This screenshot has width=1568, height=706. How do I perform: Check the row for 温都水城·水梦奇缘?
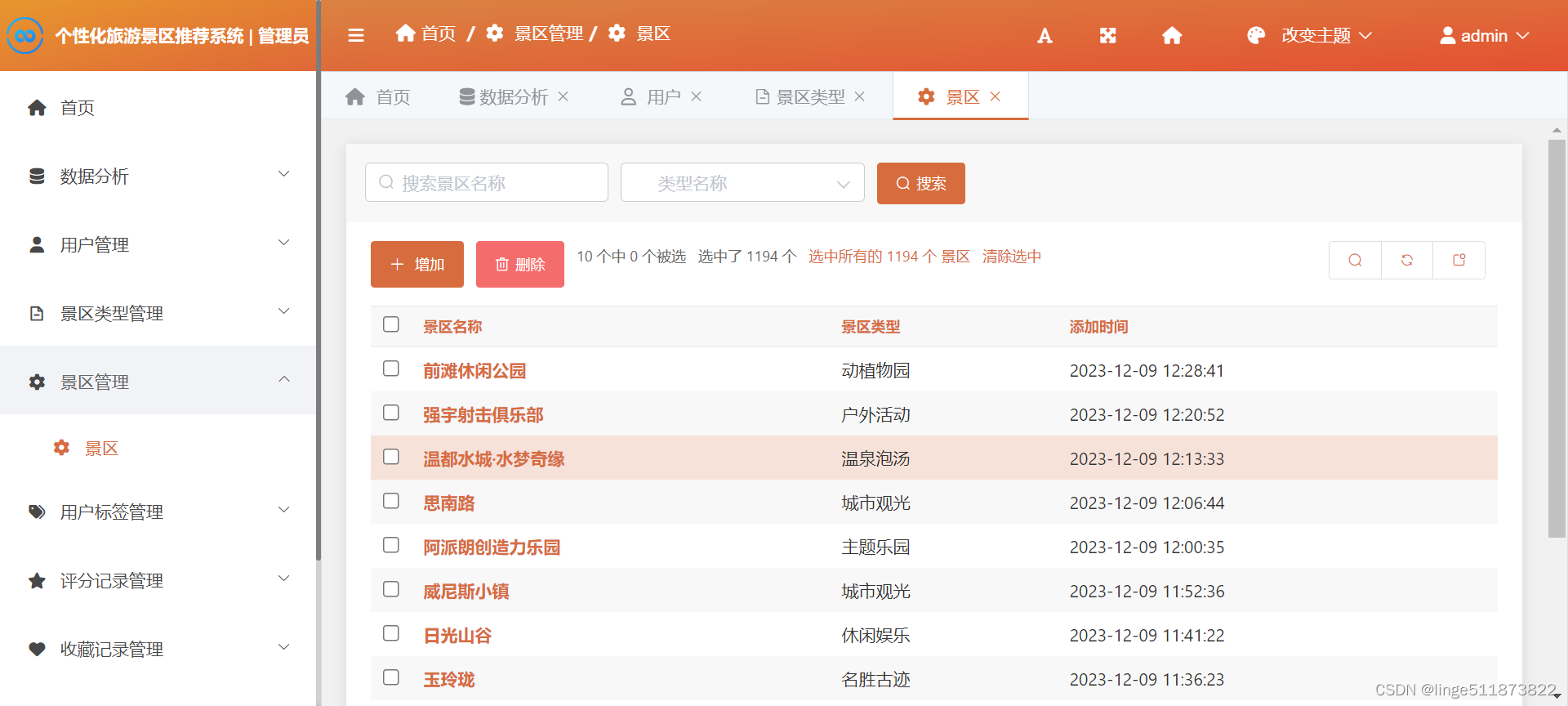pyautogui.click(x=391, y=457)
